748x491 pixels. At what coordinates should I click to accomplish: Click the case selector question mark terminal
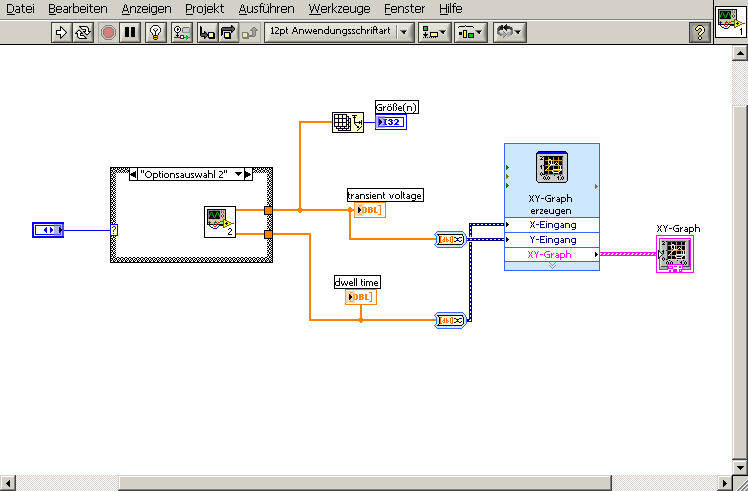pyautogui.click(x=114, y=230)
